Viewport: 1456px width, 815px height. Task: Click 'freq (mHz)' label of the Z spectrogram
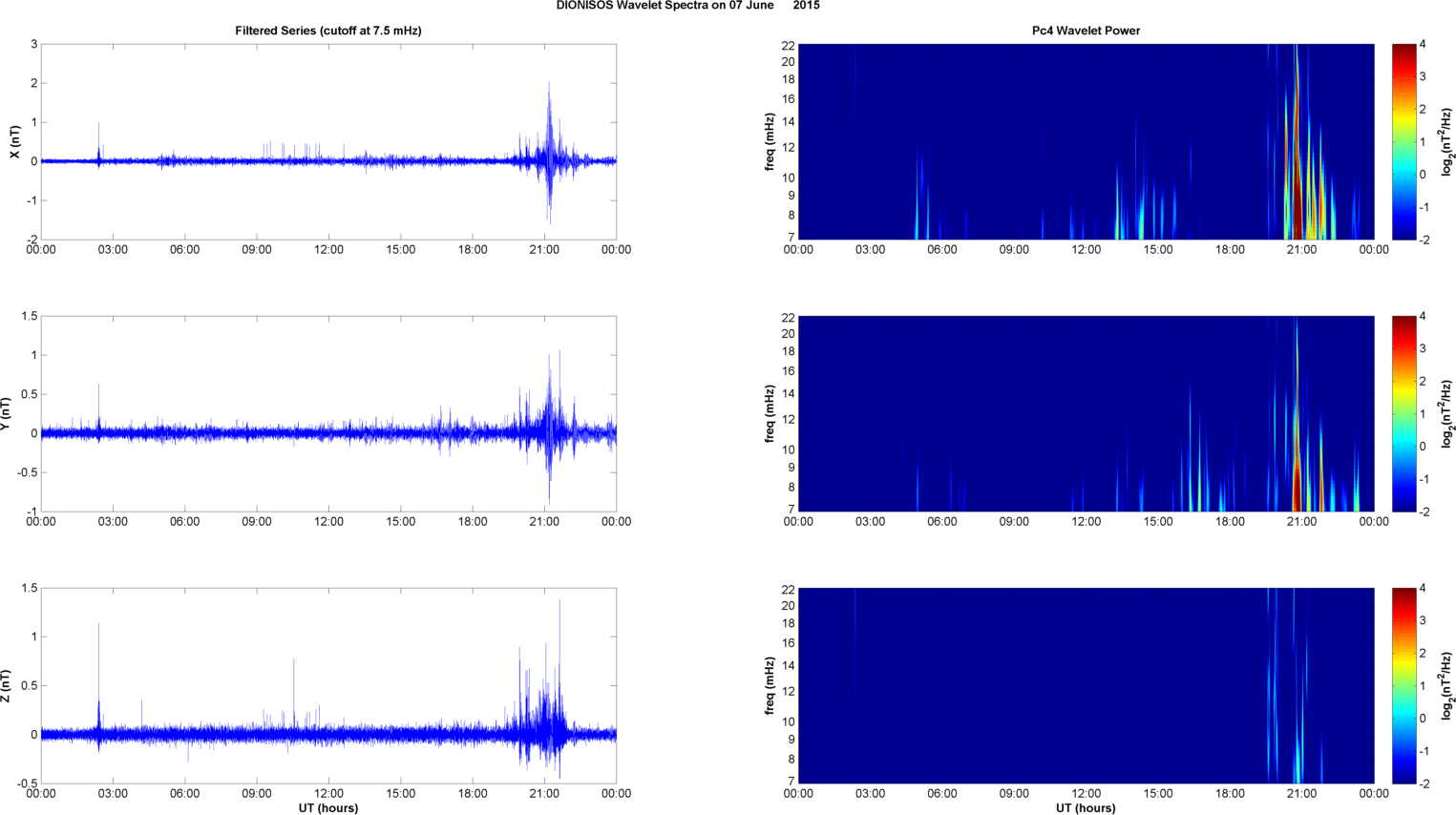770,686
